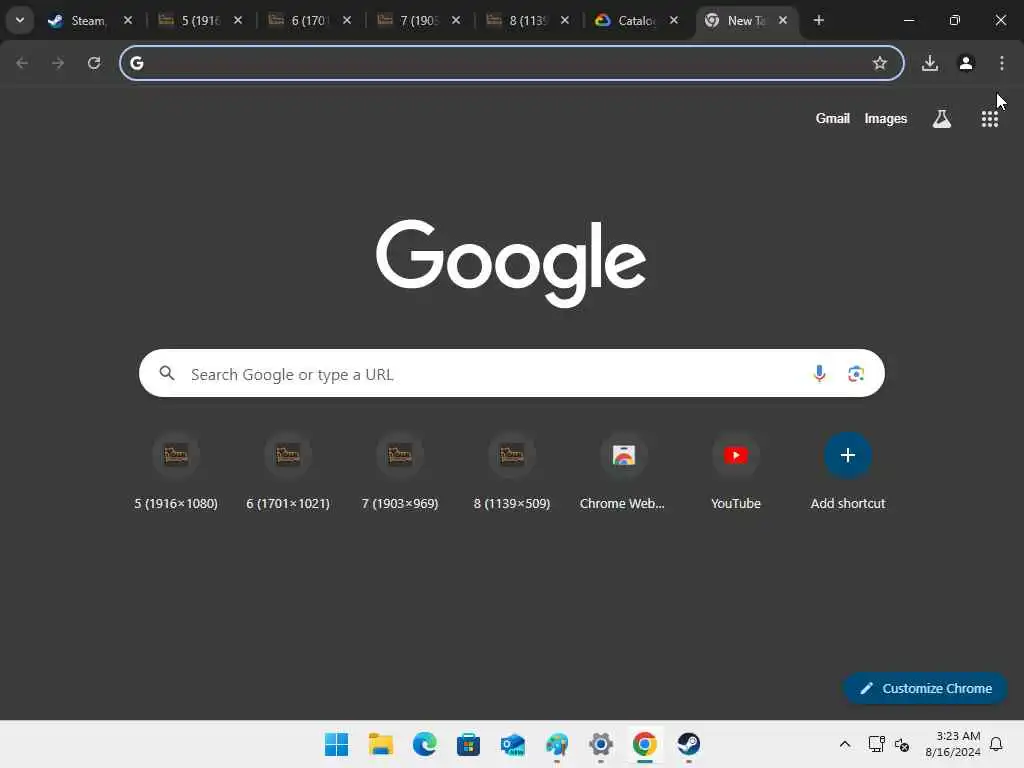Open network status tray icon
The height and width of the screenshot is (768, 1024).
click(x=876, y=744)
